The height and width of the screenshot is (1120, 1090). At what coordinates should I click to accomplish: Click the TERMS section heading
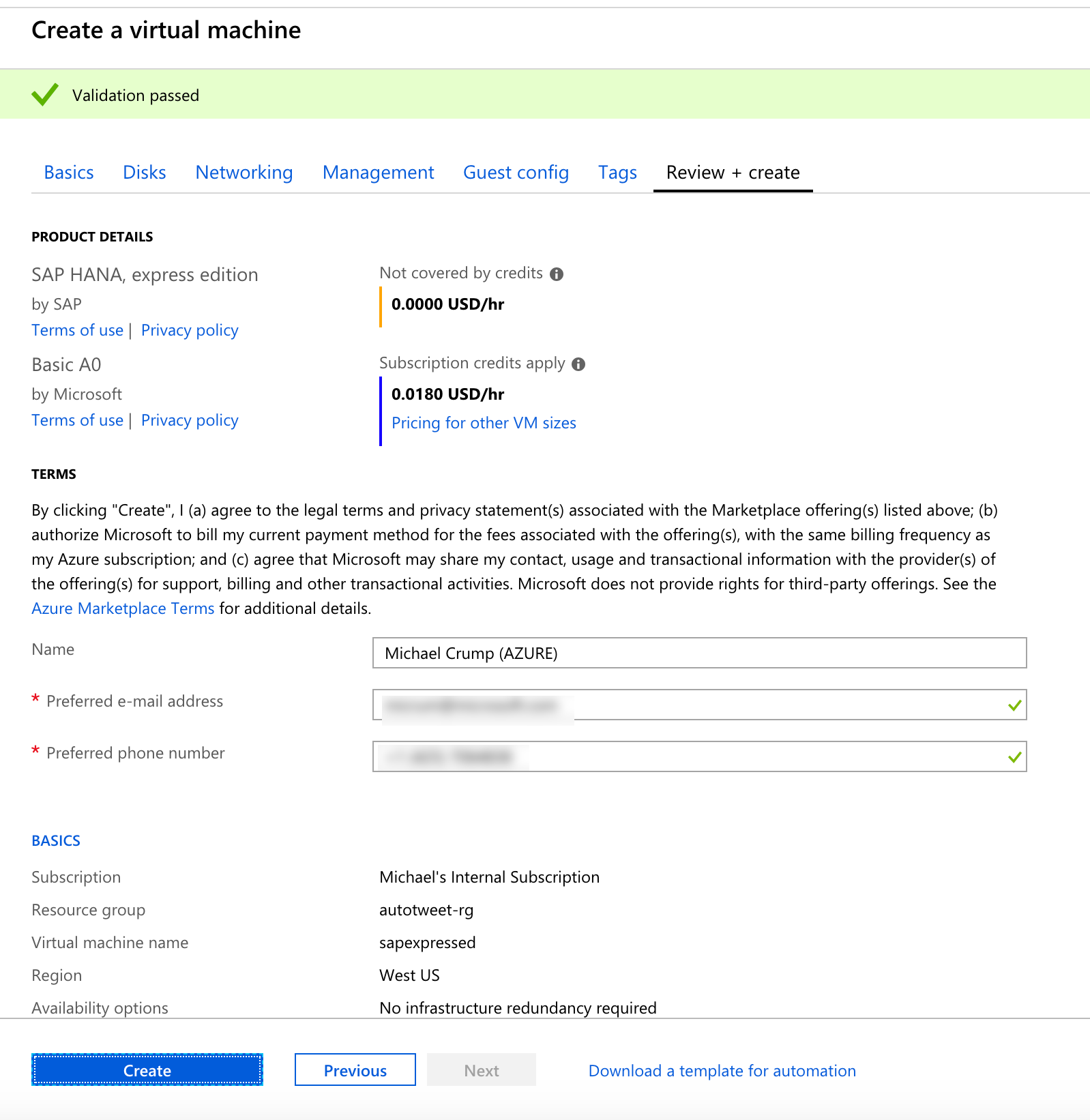(54, 474)
